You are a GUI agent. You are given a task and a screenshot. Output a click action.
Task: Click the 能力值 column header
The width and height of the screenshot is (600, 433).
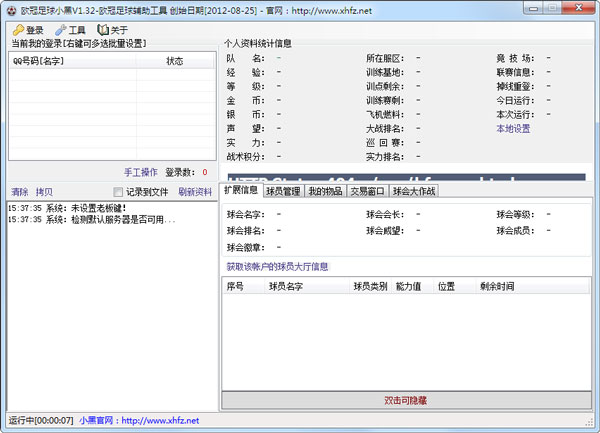412,286
